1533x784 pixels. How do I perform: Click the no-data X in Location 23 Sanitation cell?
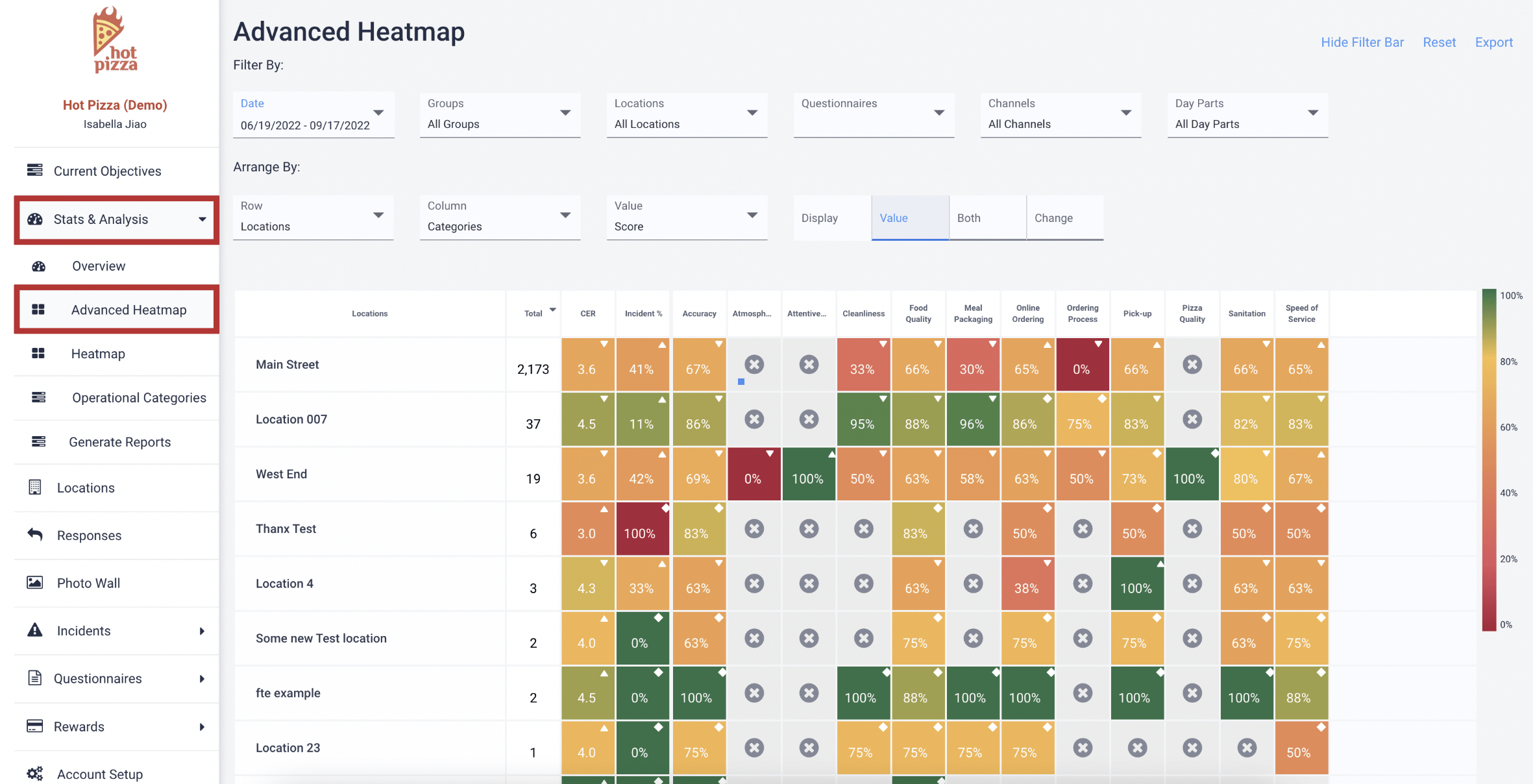click(x=1247, y=748)
